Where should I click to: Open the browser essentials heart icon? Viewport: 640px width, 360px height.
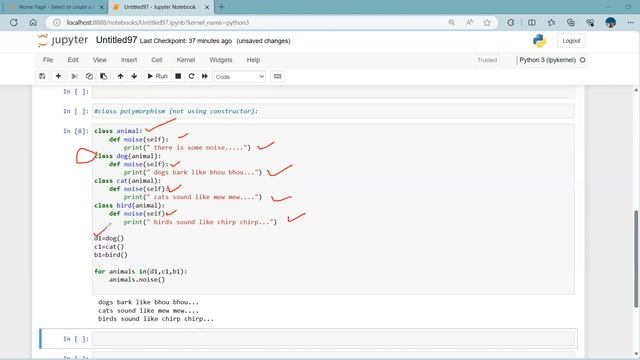tap(590, 22)
